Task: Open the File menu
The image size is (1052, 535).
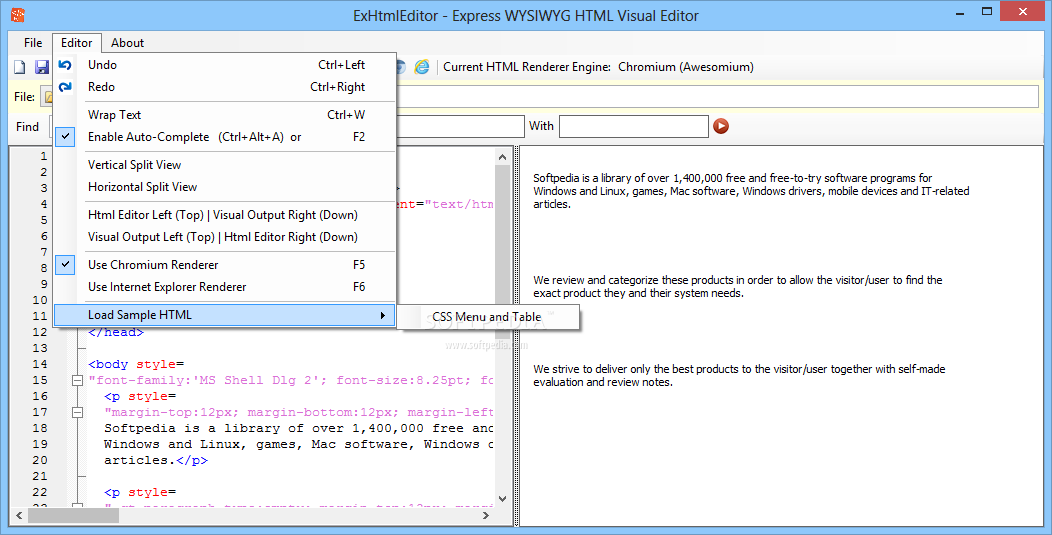Action: (33, 43)
